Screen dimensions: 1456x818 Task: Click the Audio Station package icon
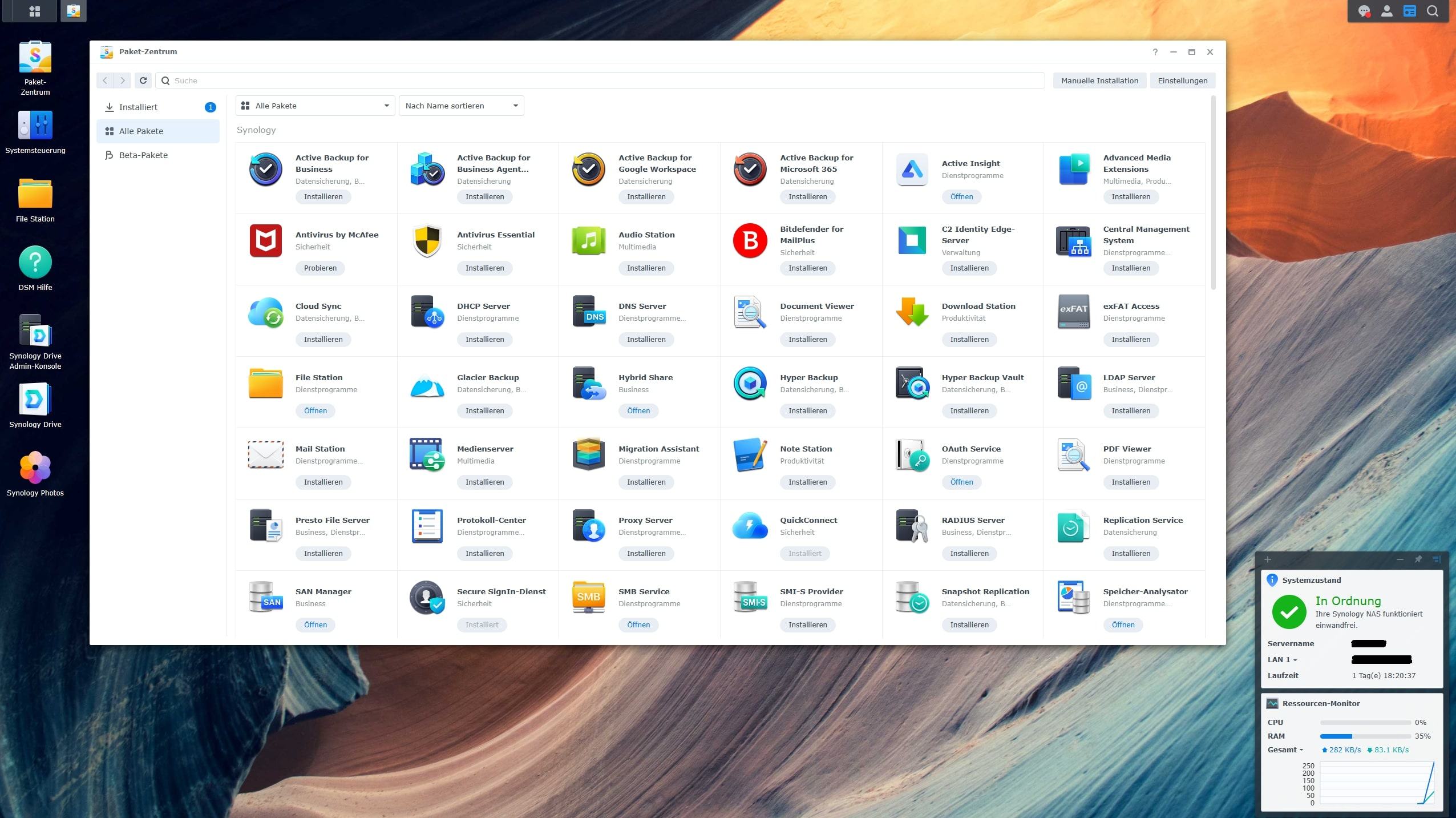589,241
